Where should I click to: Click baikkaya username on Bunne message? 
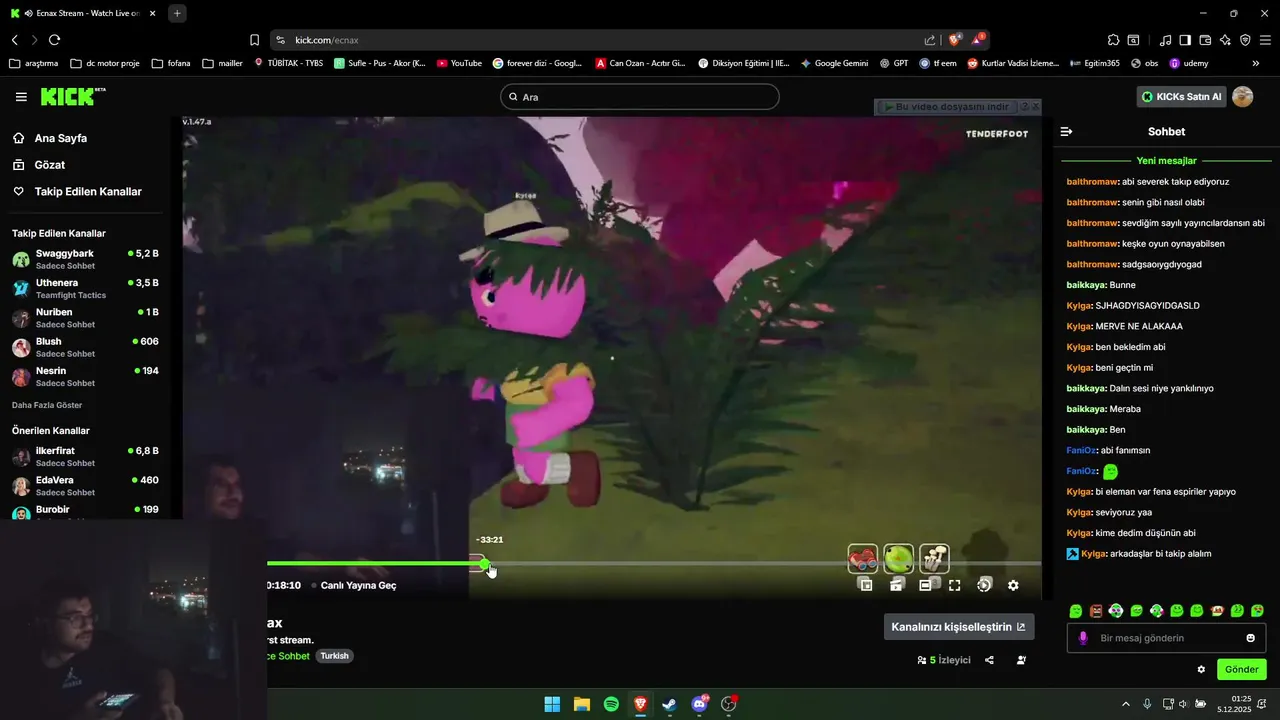tap(1086, 285)
